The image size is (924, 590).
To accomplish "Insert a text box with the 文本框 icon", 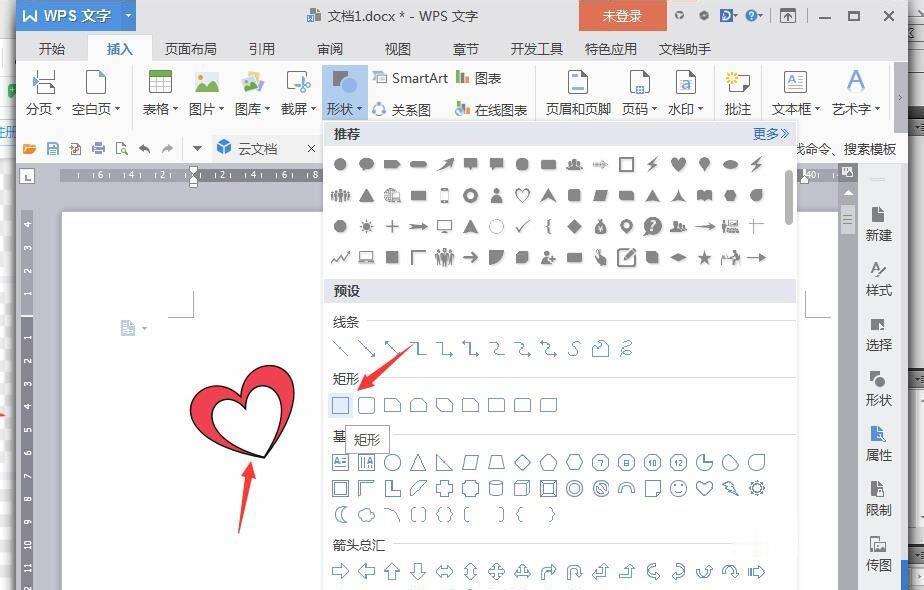I will [793, 85].
